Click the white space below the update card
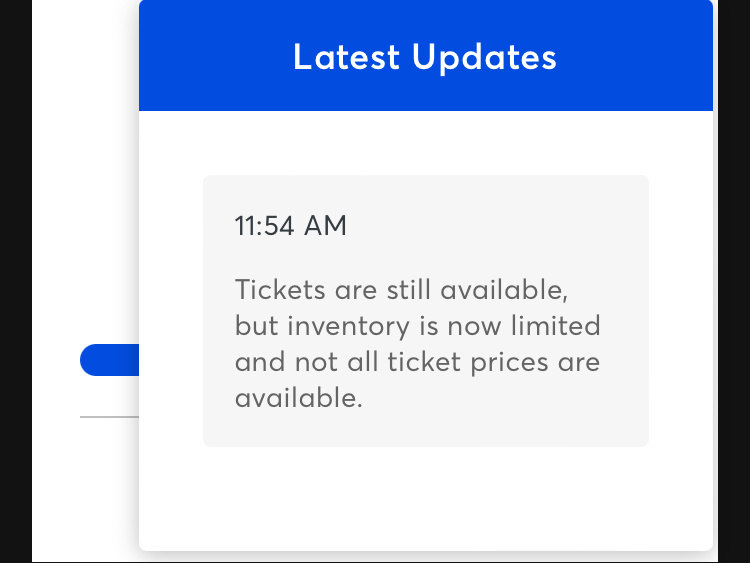750x563 pixels. (426, 497)
